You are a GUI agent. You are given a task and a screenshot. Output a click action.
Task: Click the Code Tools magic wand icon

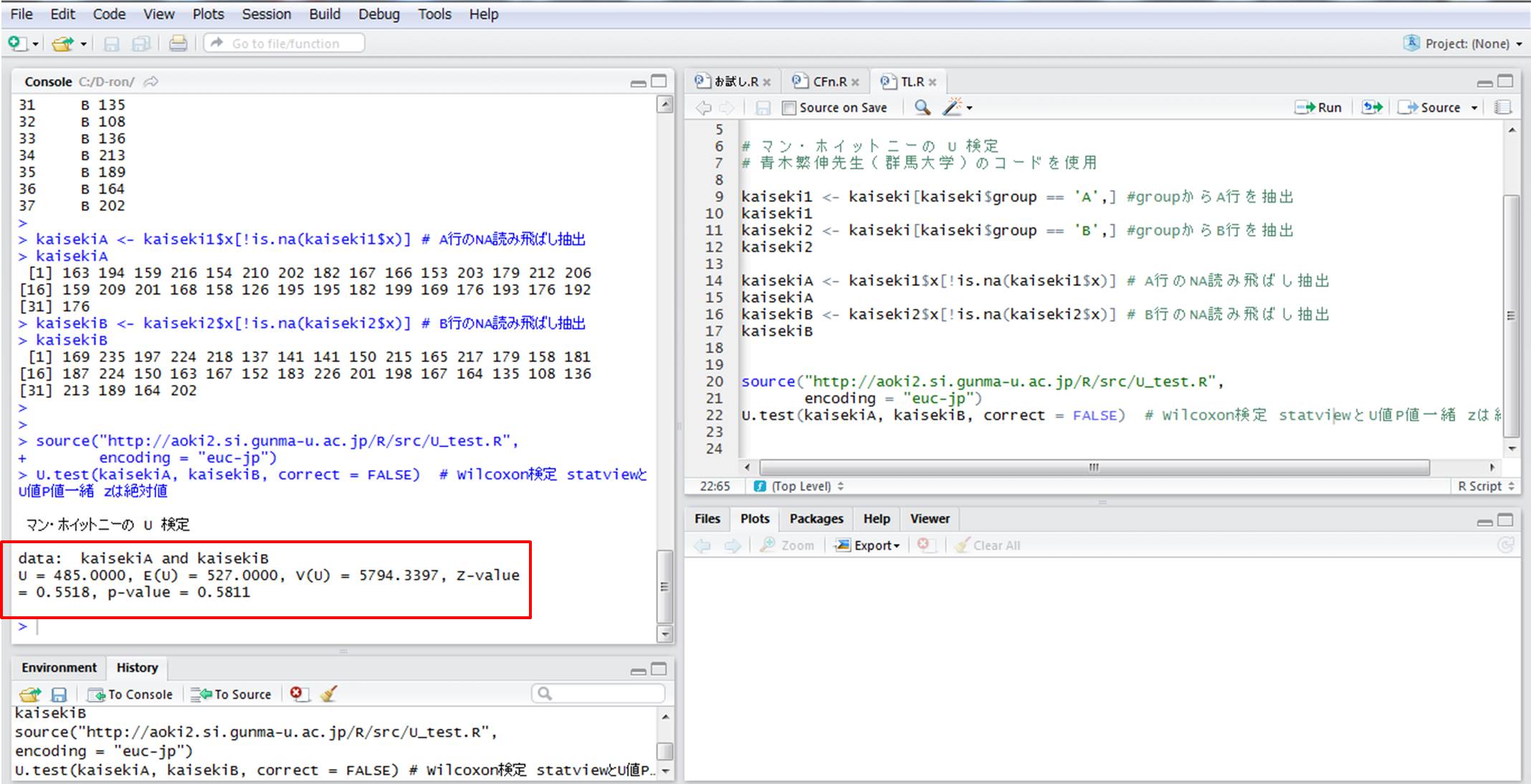click(952, 107)
